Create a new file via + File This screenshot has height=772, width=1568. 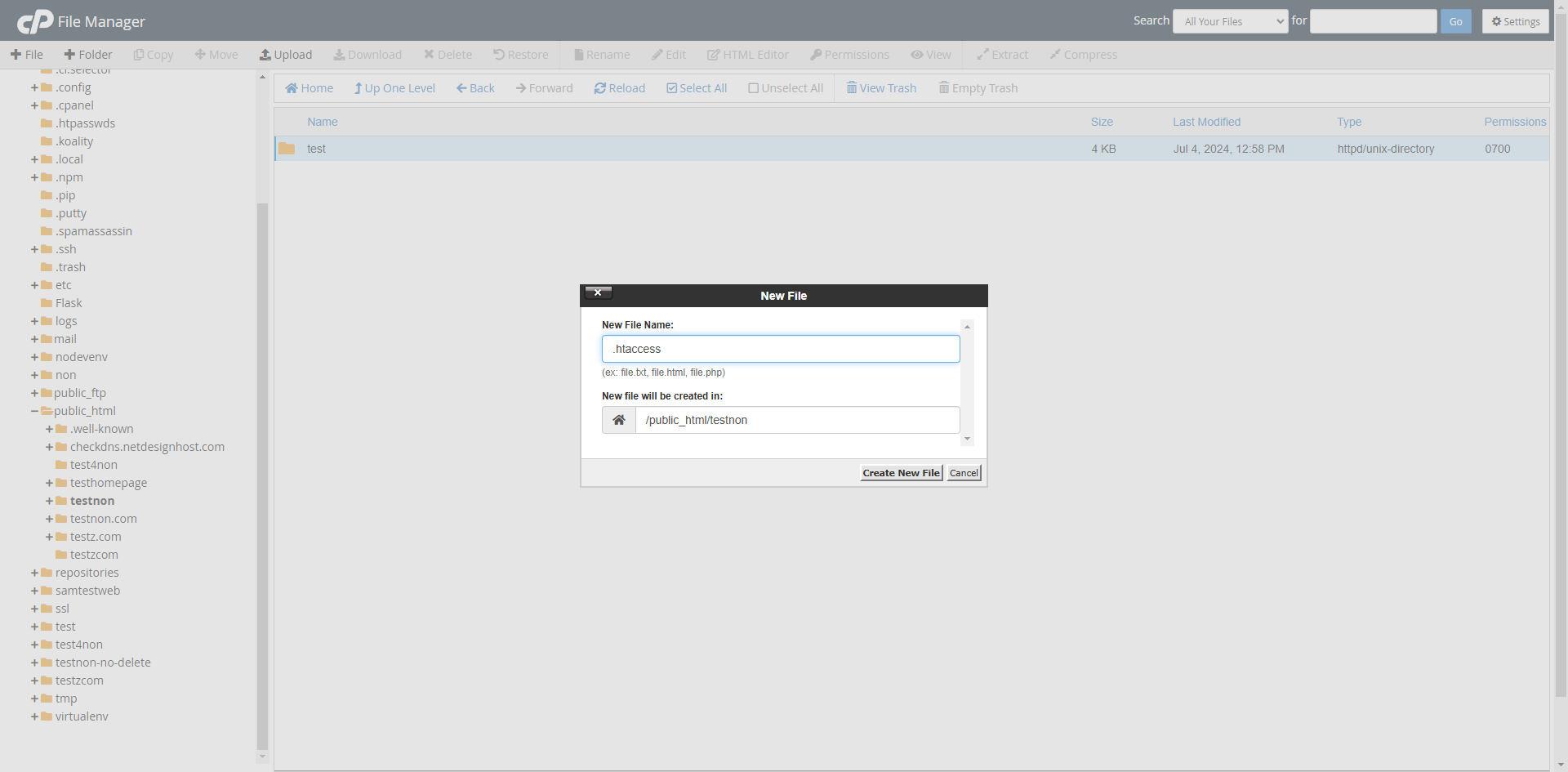(x=27, y=55)
